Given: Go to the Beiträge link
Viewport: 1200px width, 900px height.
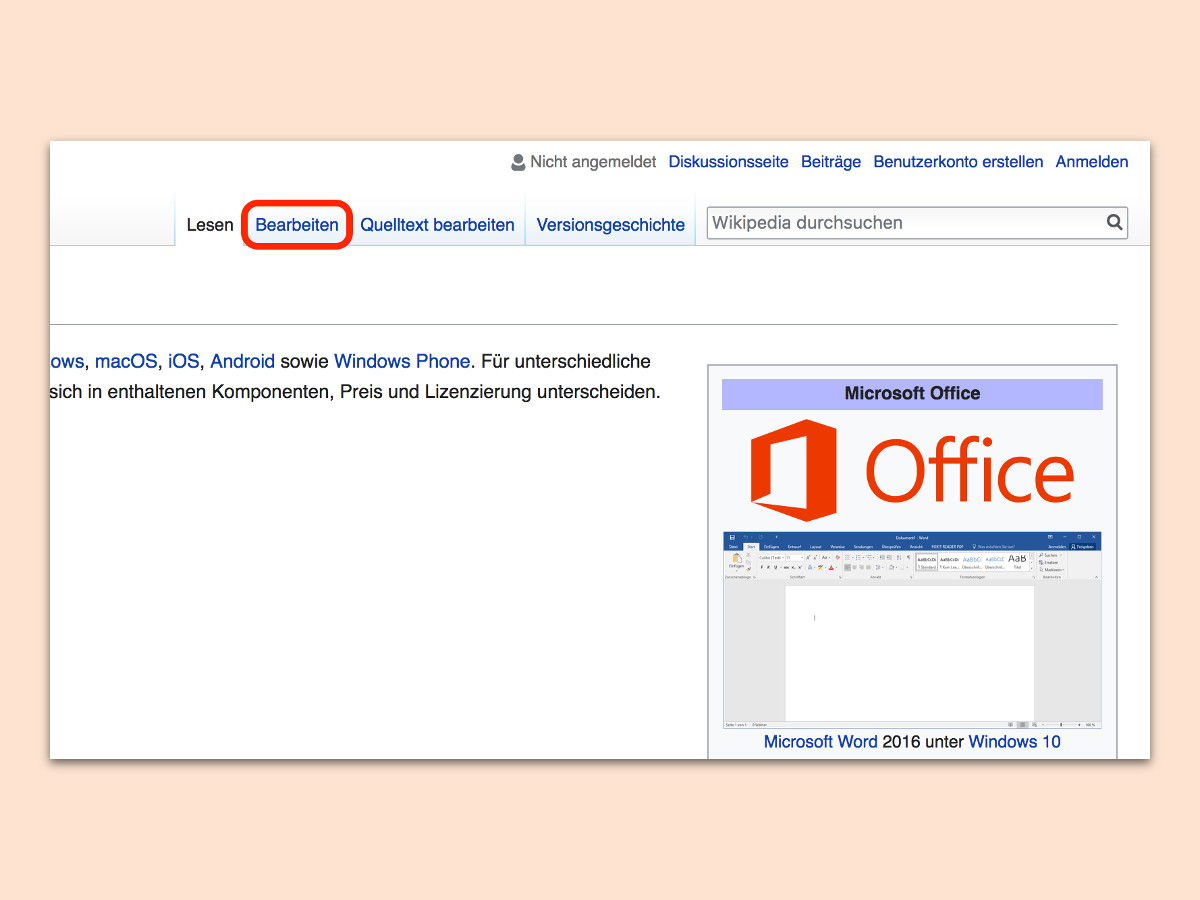Looking at the screenshot, I should (831, 162).
